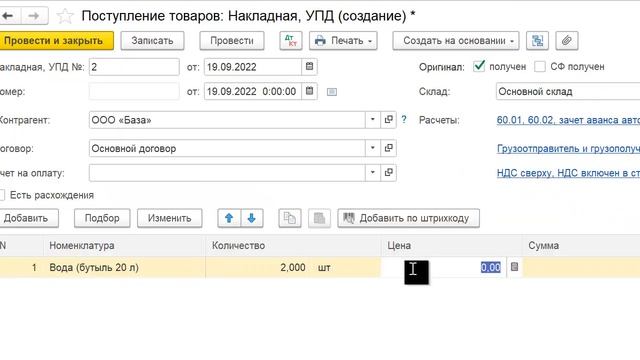
Task: Click the Провести и закрыть button
Action: [56, 40]
